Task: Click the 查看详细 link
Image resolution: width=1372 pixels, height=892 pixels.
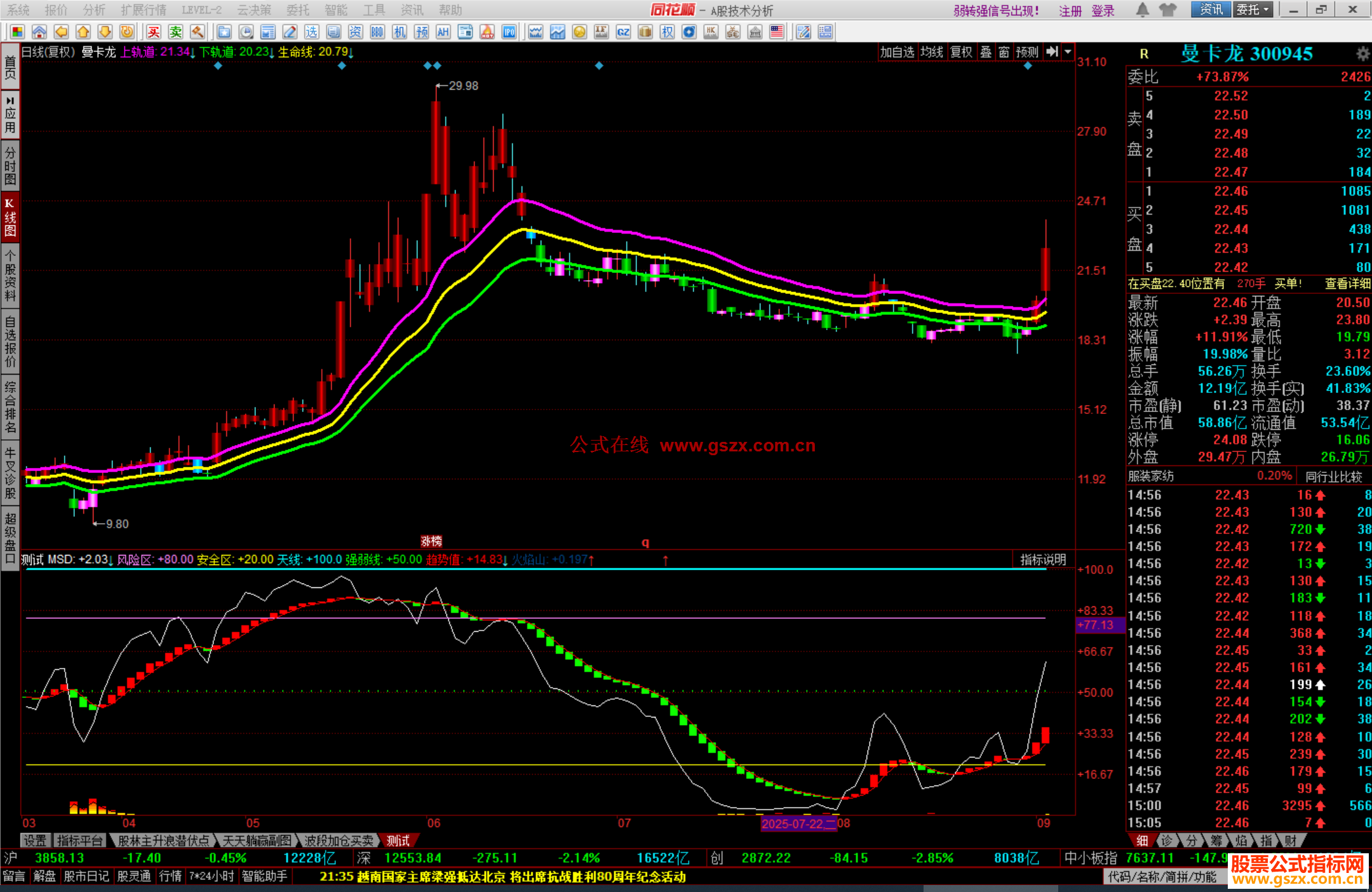Action: [1347, 284]
